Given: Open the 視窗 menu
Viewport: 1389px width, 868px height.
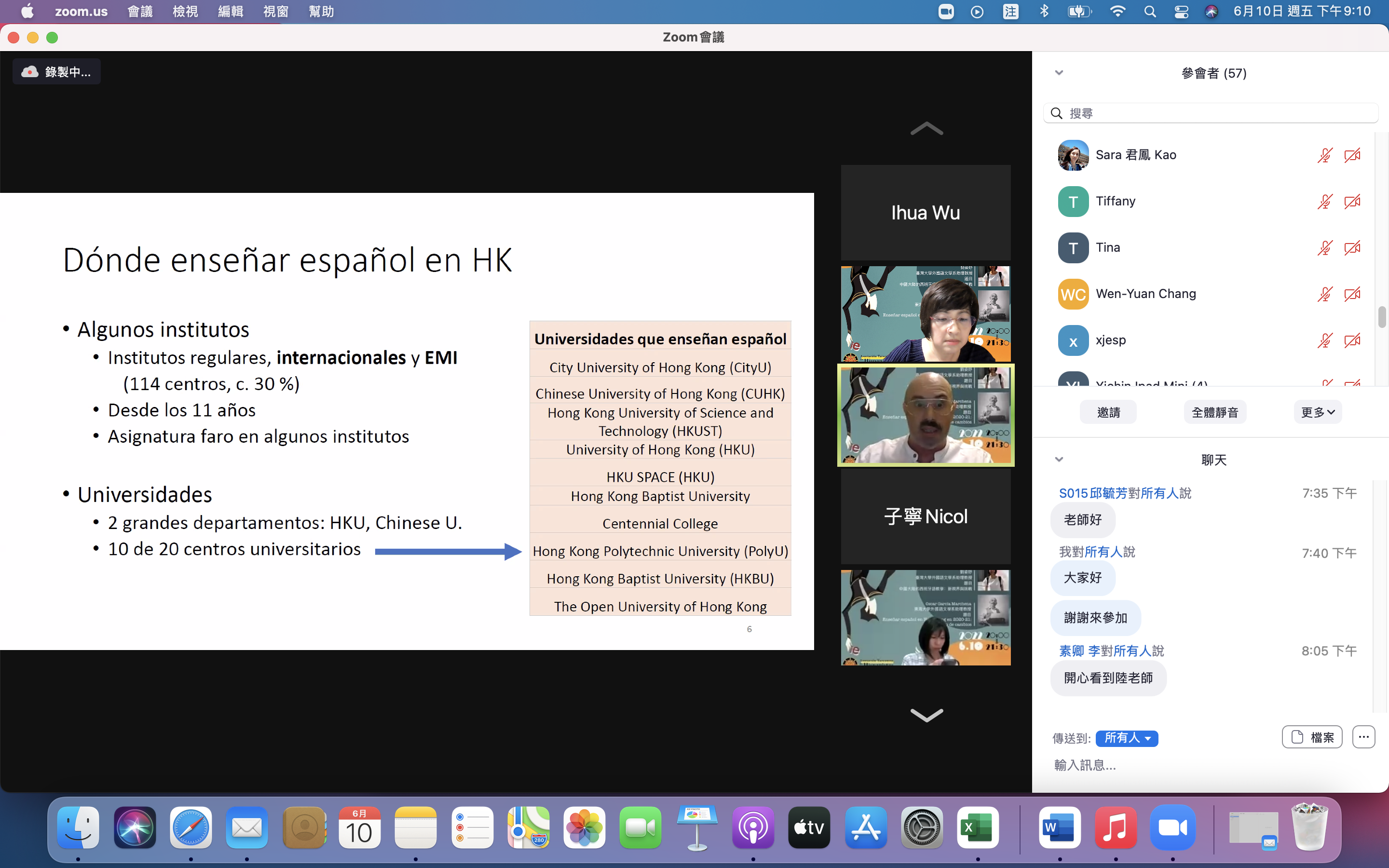Looking at the screenshot, I should coord(276,12).
